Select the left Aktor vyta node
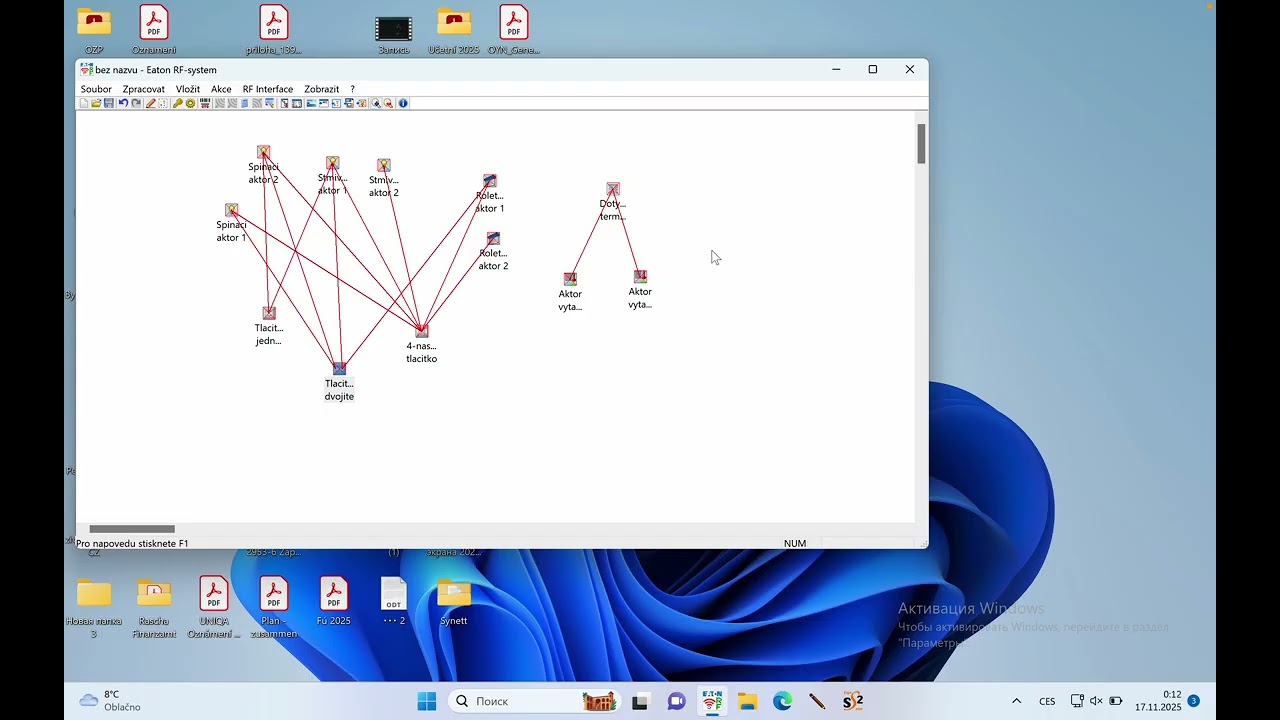 [x=570, y=279]
